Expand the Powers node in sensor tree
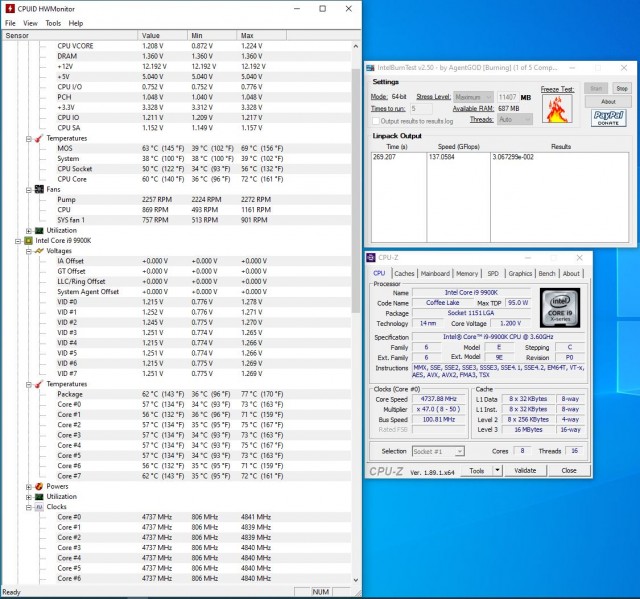640x599 pixels. click(x=26, y=486)
